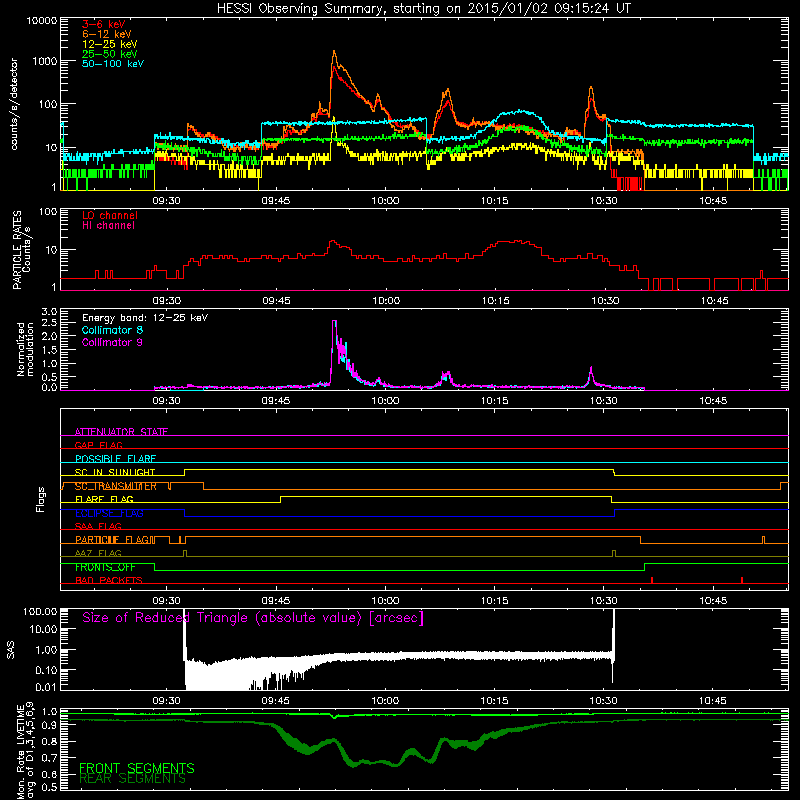
Task: Select the LO channel legend label
Action: pos(110,215)
